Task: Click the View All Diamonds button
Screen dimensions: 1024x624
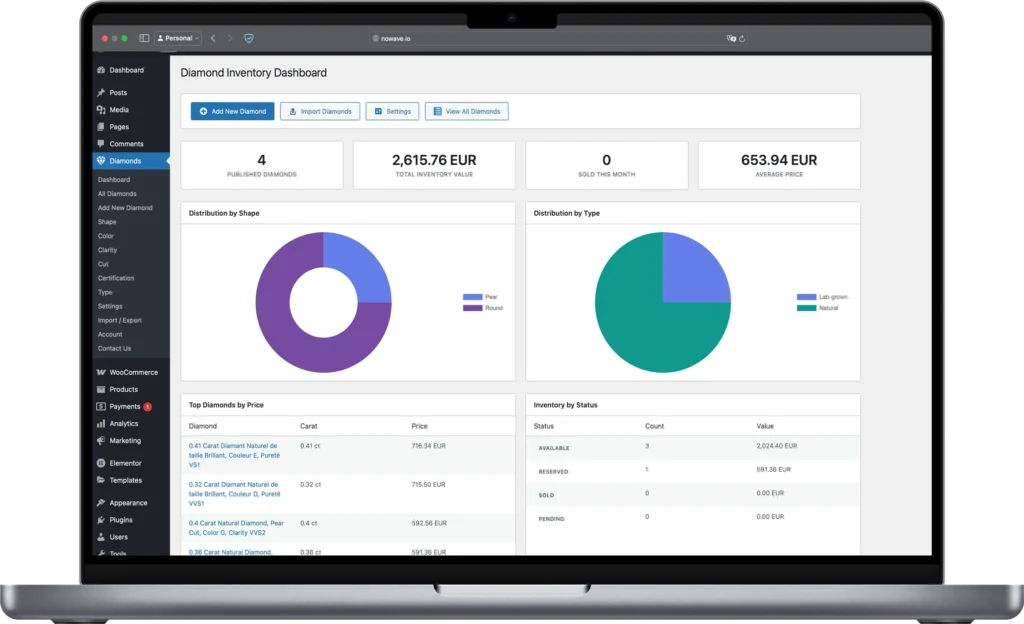Action: click(466, 111)
